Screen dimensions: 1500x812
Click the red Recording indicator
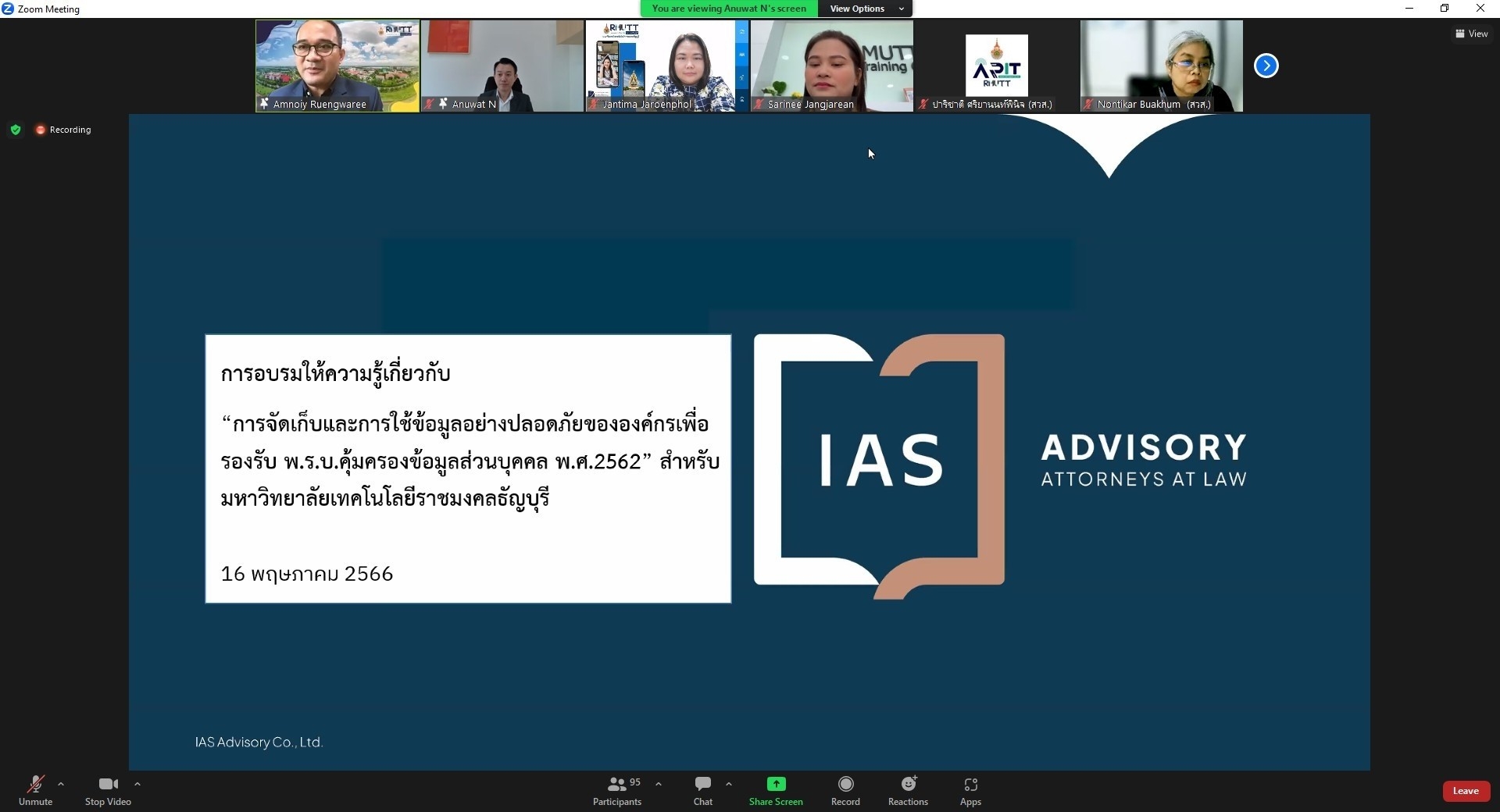coord(63,130)
